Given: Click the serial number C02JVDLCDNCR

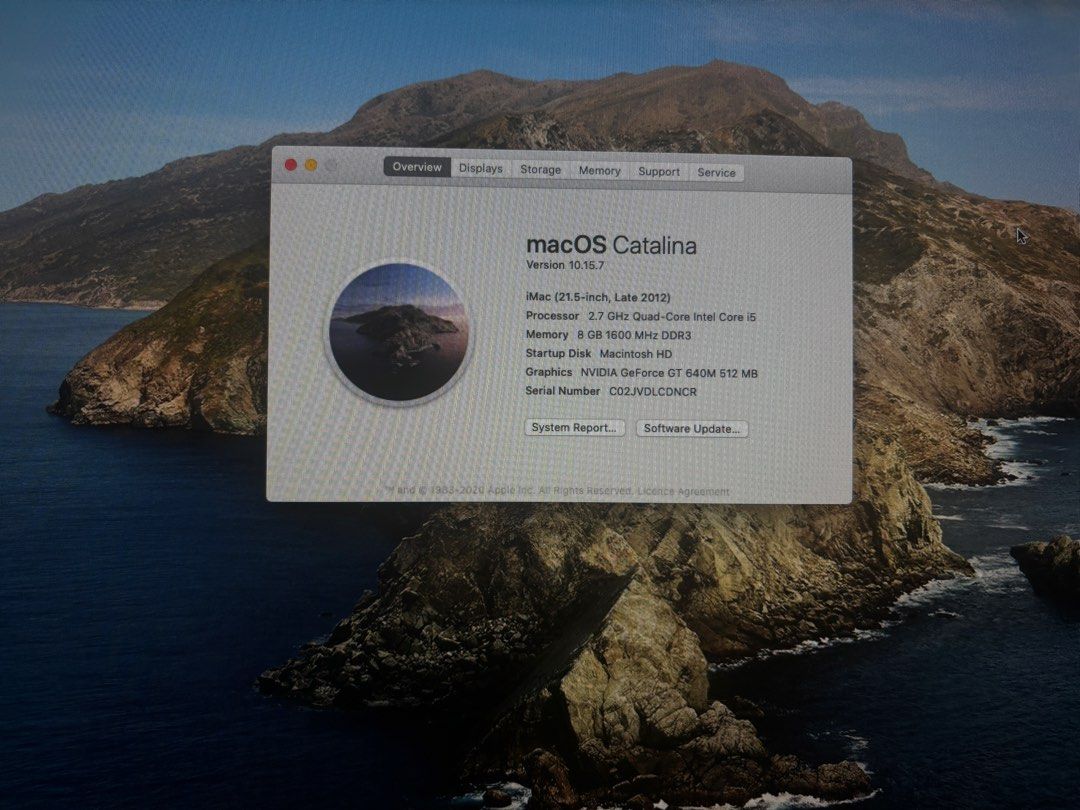Looking at the screenshot, I should (653, 392).
